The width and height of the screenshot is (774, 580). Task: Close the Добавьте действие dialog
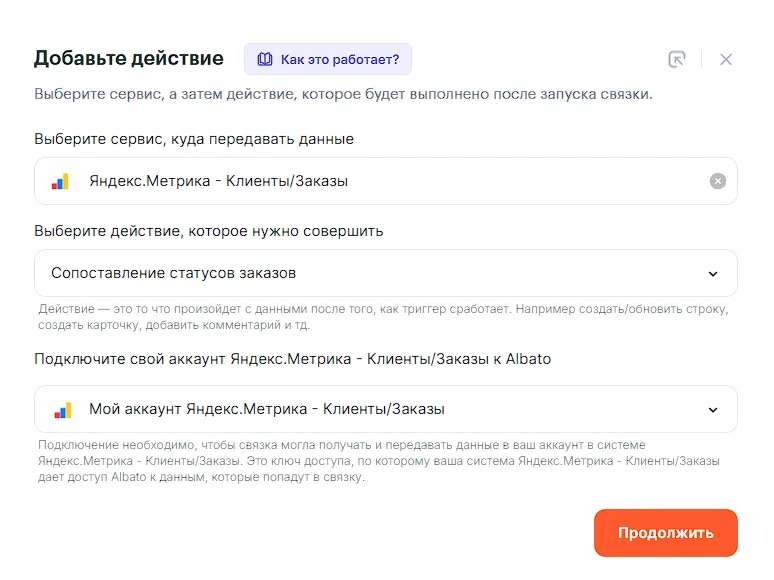[726, 59]
